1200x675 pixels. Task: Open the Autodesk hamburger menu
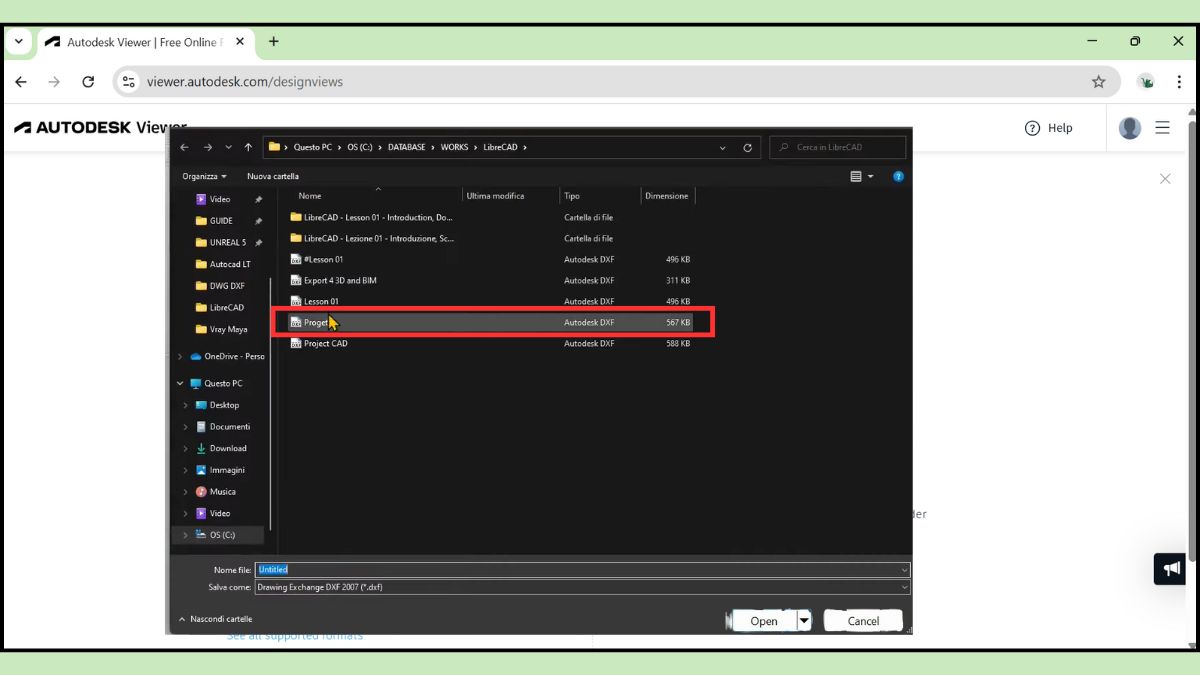[x=1162, y=128]
